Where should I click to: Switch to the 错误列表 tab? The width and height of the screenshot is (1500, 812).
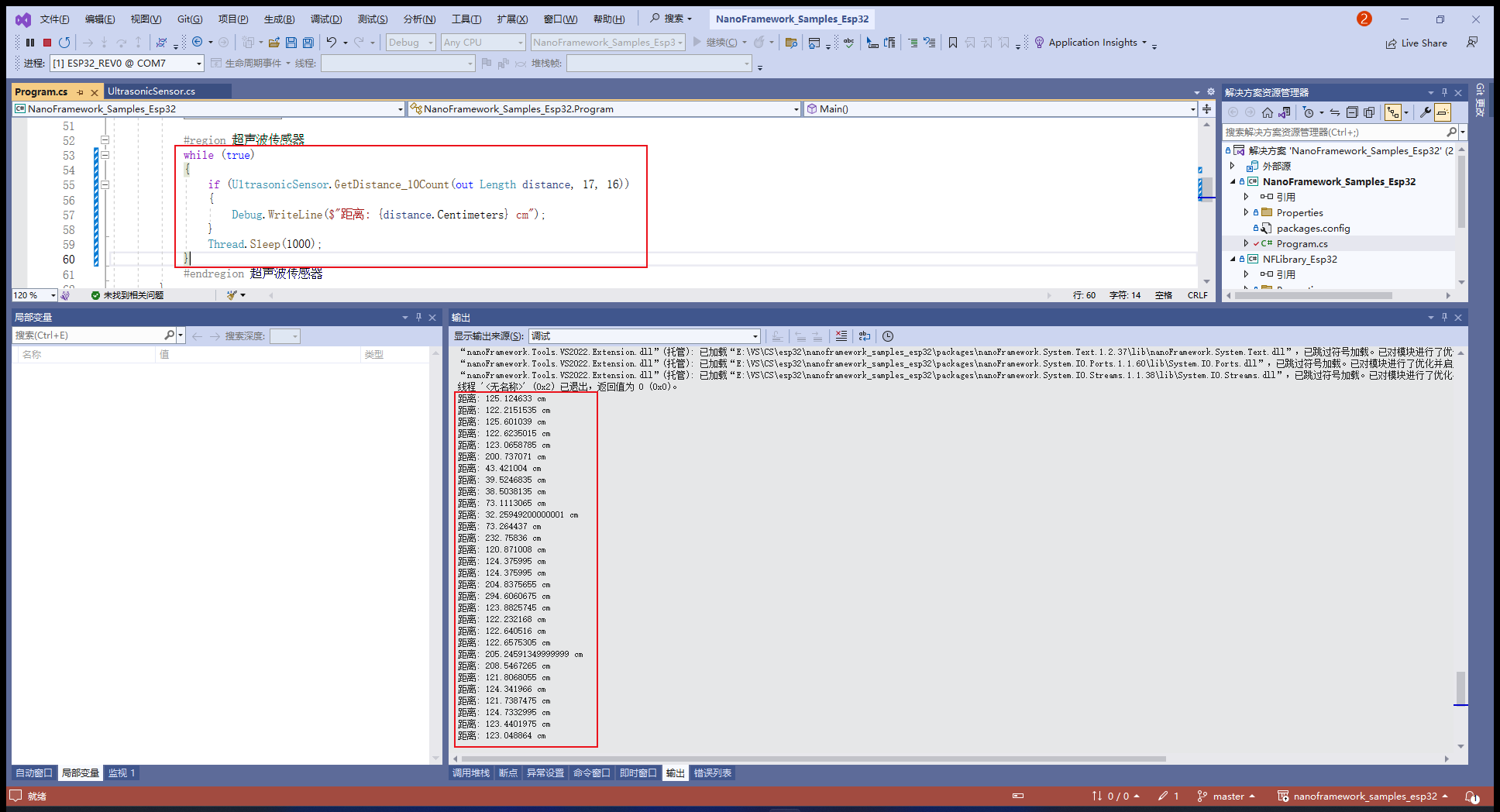(712, 773)
